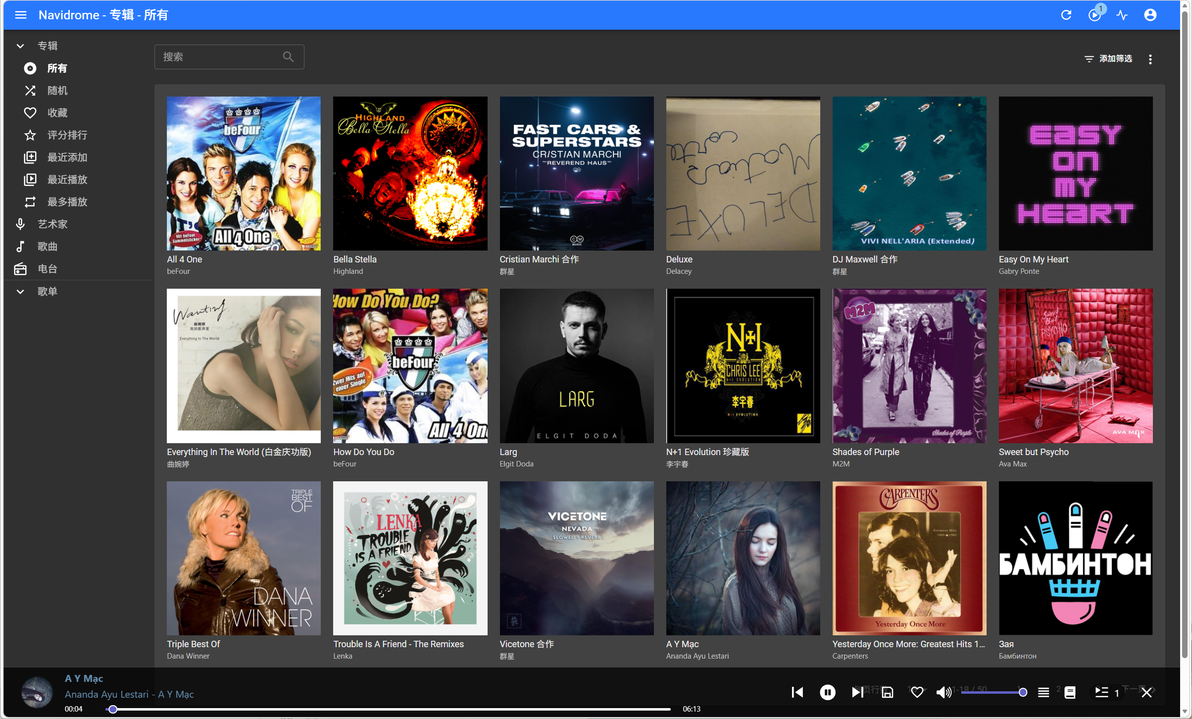1192x719 pixels.
Task: Open the All 4 One album cover
Action: click(243, 173)
